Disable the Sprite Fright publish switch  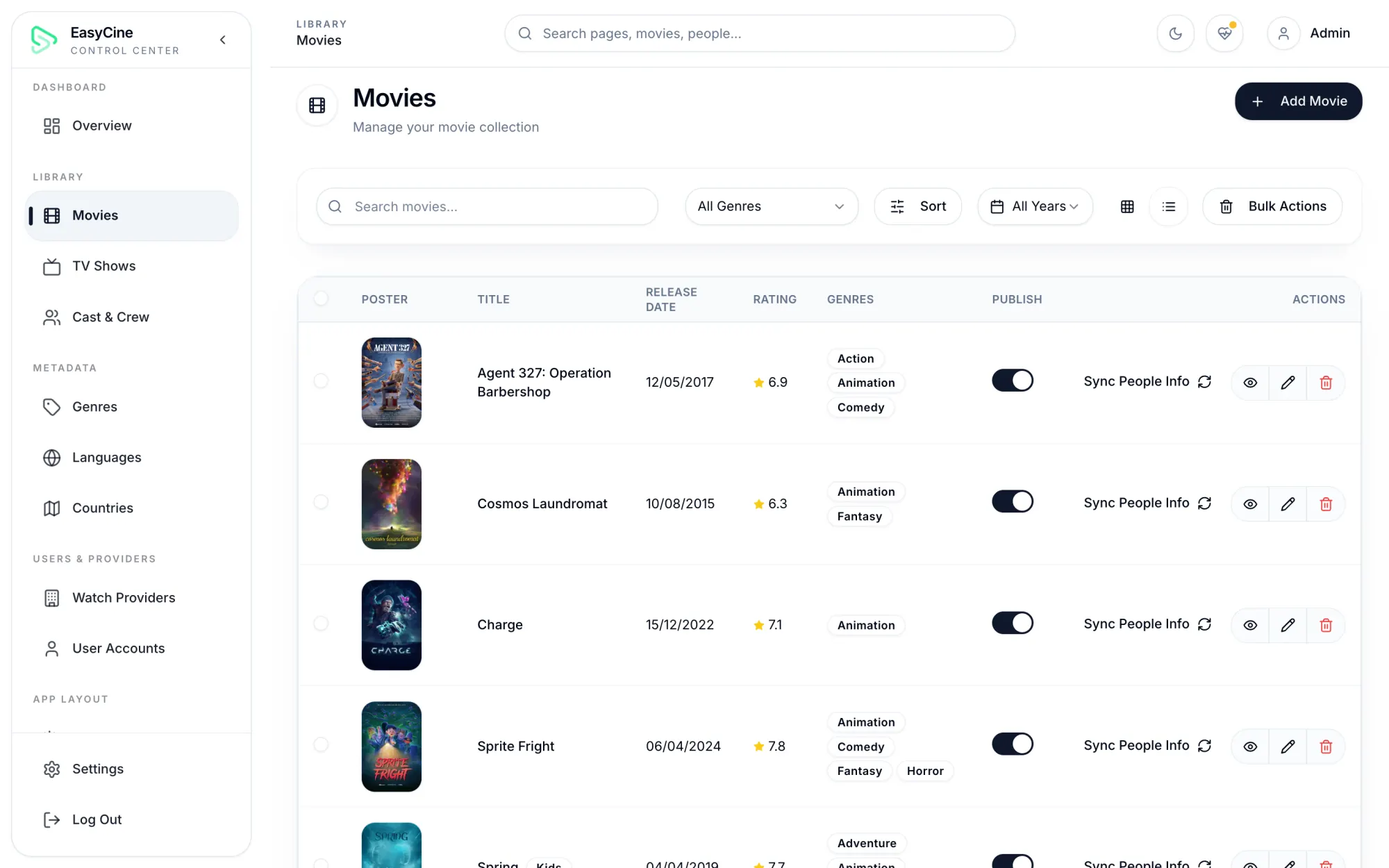click(x=1013, y=744)
